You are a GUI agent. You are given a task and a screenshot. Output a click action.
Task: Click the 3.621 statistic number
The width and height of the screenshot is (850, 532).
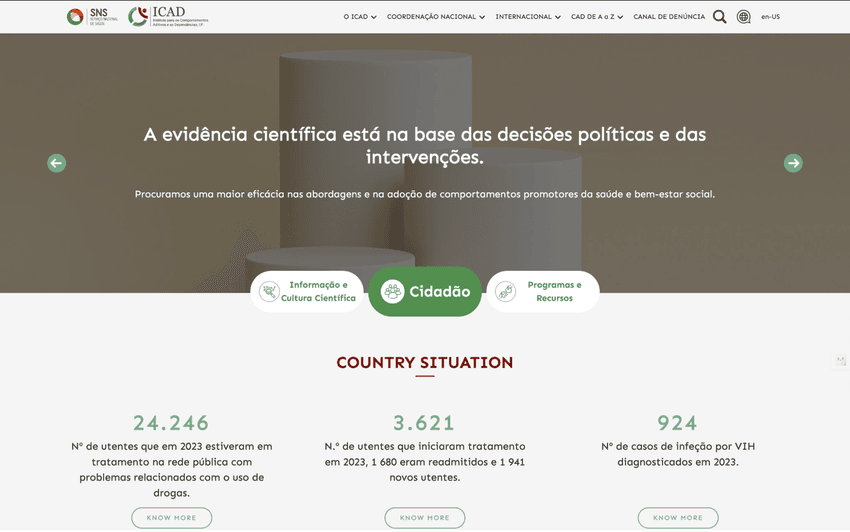point(424,423)
